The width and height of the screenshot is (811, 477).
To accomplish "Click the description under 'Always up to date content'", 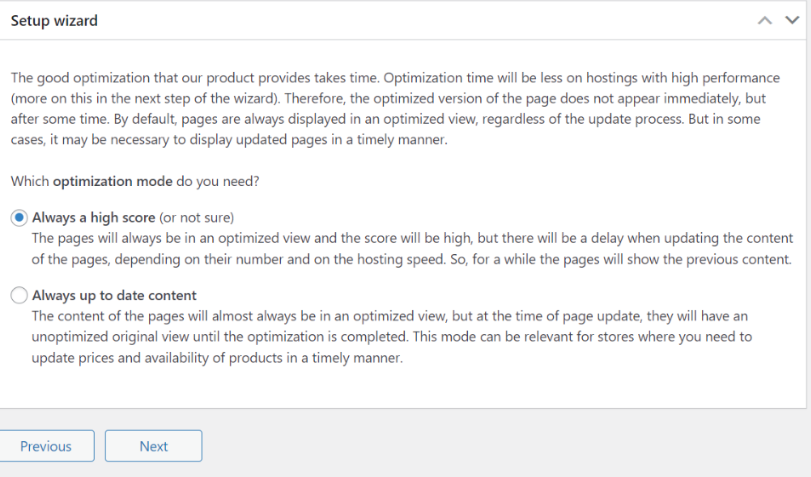I will pos(392,337).
